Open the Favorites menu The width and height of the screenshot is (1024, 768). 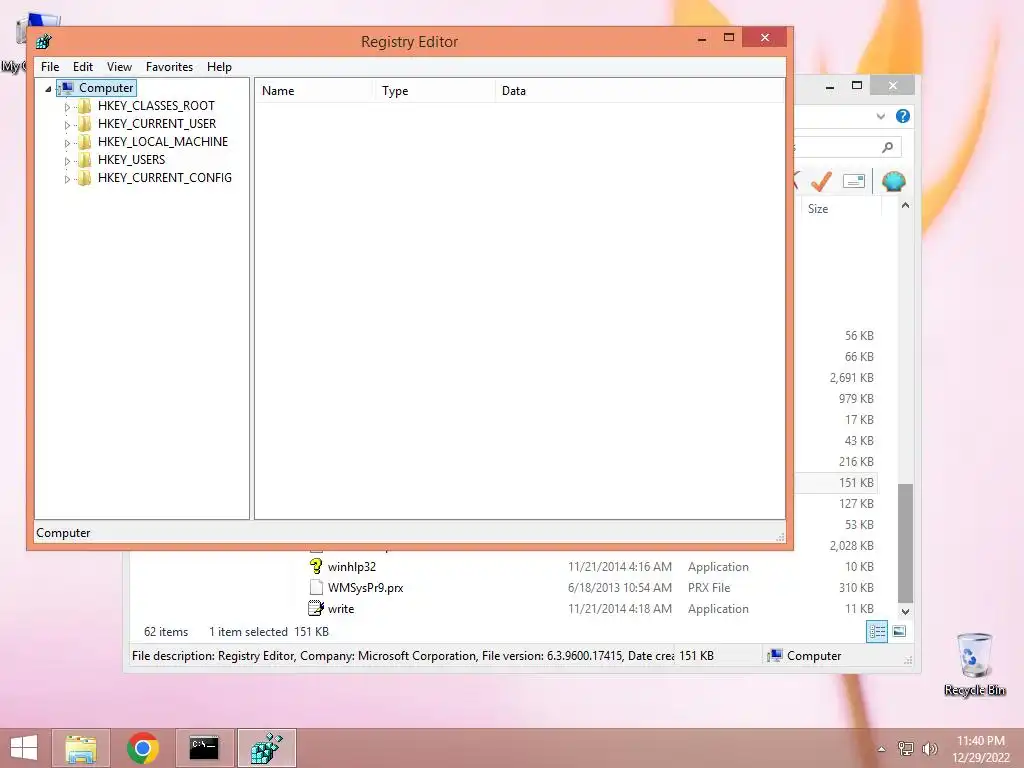(x=169, y=67)
